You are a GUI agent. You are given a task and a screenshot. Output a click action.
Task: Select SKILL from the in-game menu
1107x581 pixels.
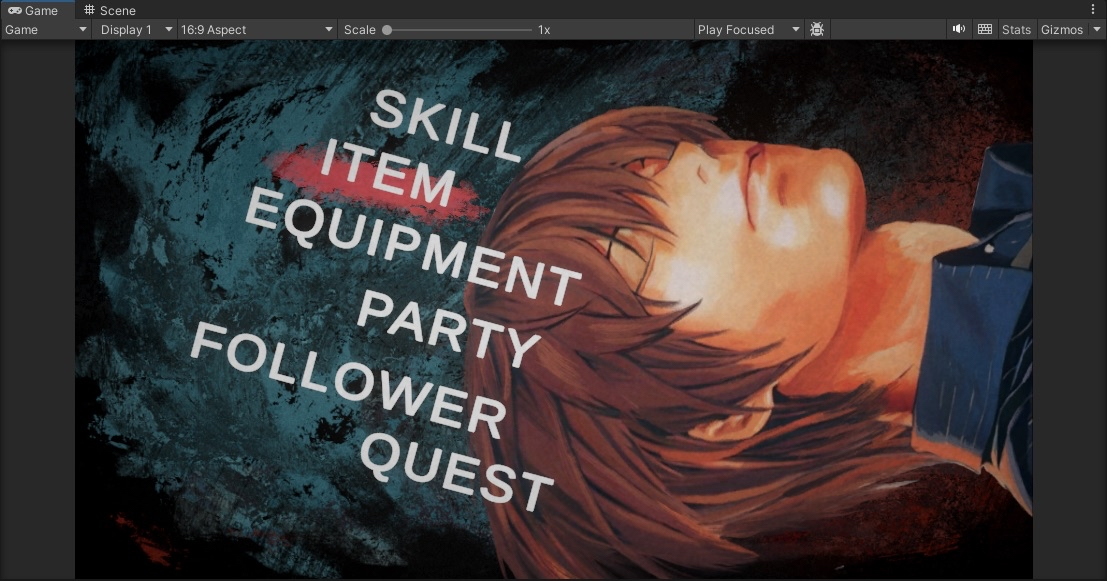[447, 123]
